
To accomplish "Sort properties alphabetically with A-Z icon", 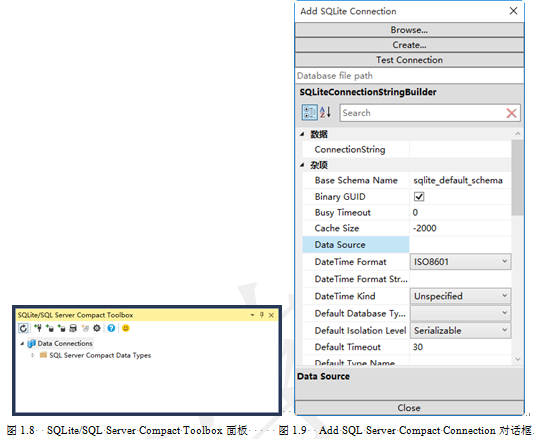I will (x=325, y=112).
